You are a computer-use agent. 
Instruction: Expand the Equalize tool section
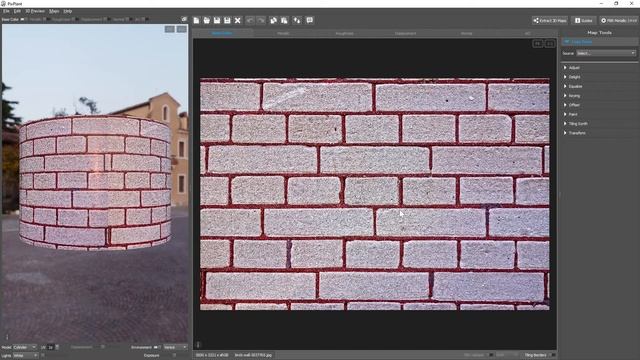599,87
